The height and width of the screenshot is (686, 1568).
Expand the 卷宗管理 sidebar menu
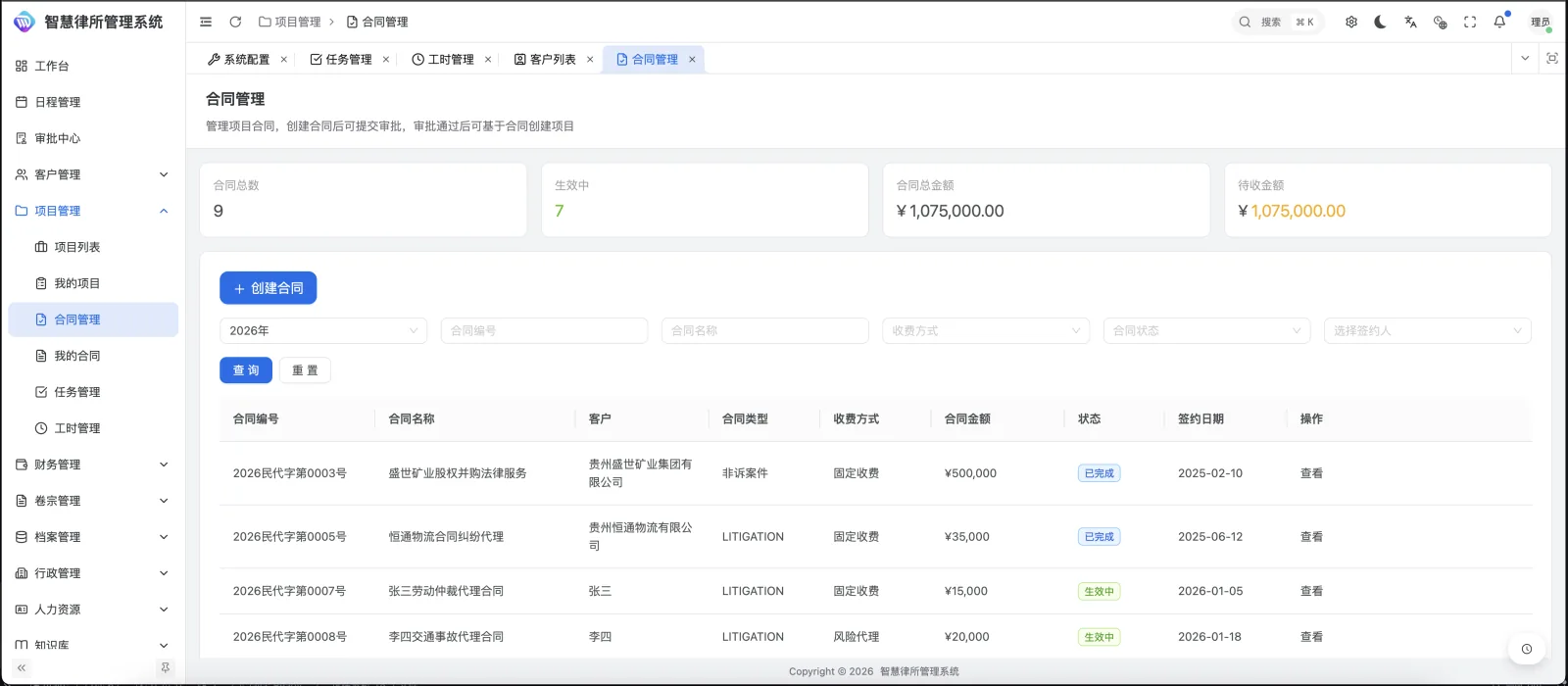[93, 501]
